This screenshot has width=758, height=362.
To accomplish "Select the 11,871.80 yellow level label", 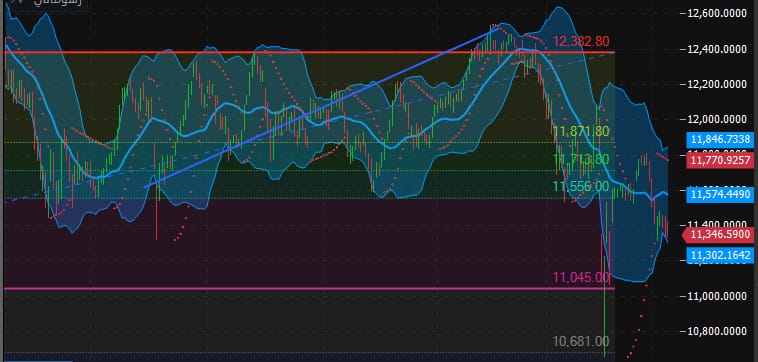I will click(x=581, y=131).
